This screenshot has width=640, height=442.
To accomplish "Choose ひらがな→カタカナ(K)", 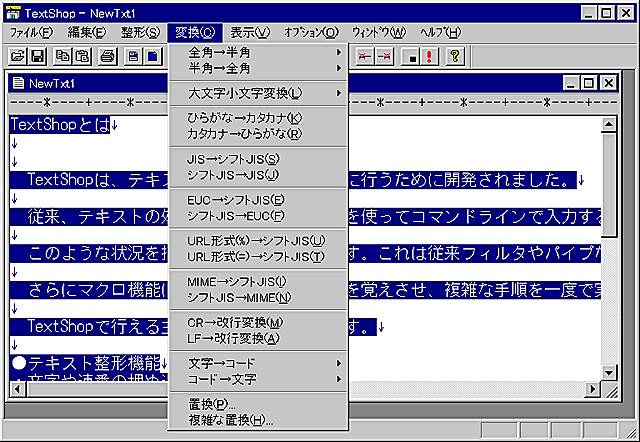I will tap(258, 118).
